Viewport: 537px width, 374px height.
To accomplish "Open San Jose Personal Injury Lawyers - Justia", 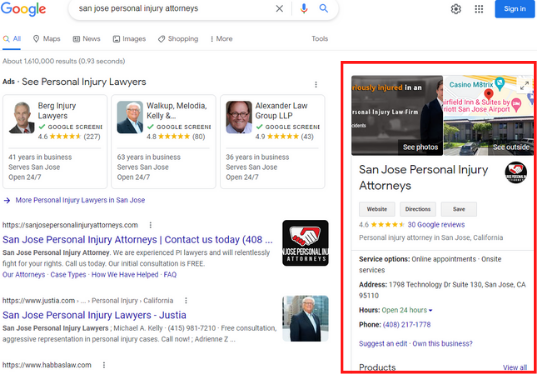I will [94, 315].
